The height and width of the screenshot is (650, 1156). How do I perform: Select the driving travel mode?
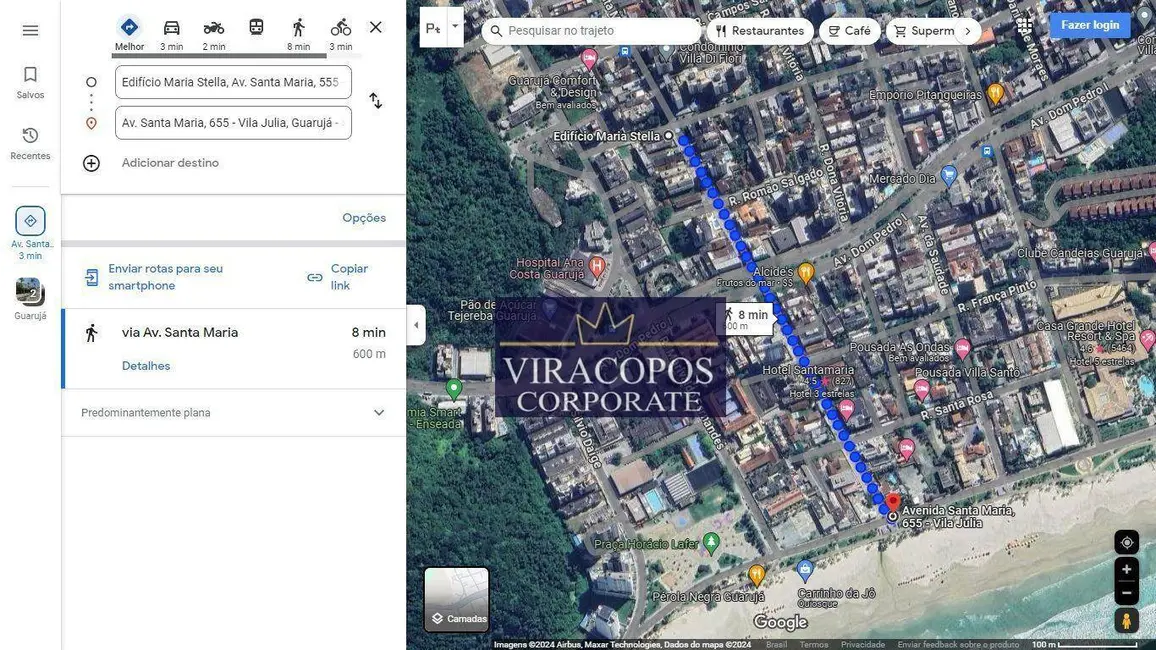[172, 32]
